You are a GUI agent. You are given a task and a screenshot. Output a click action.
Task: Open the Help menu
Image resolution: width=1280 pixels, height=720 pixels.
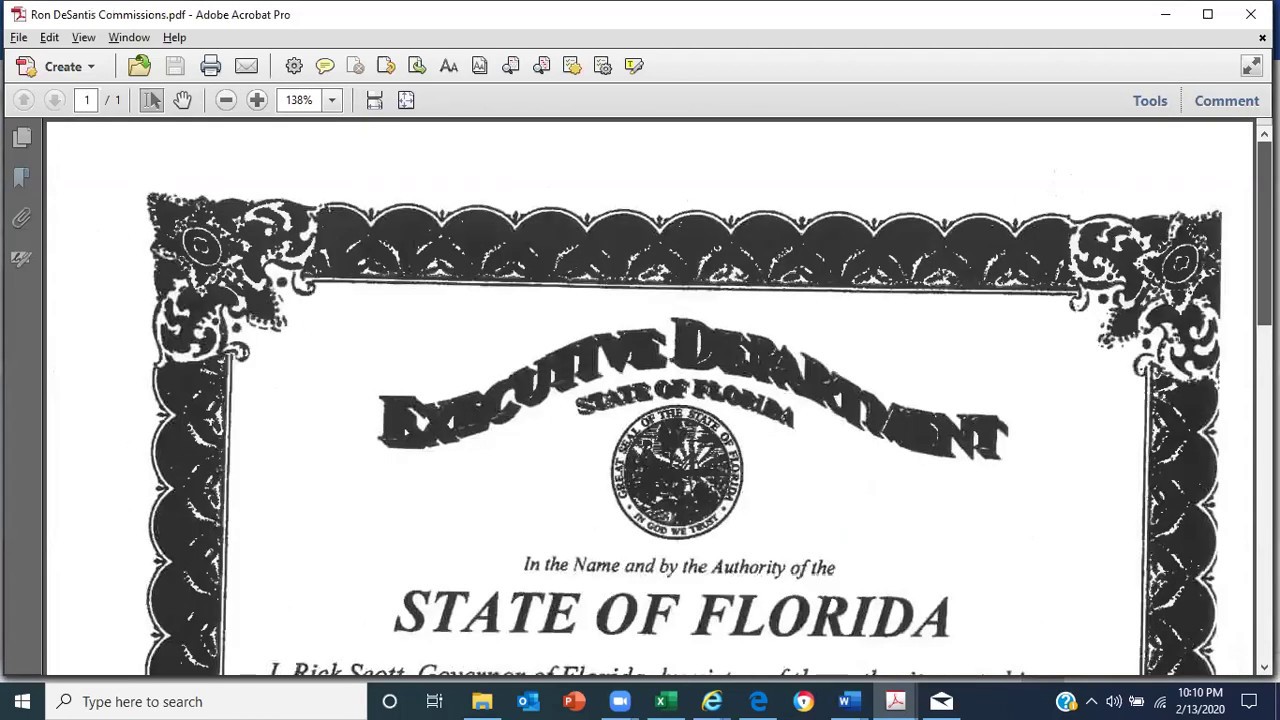[x=174, y=37]
